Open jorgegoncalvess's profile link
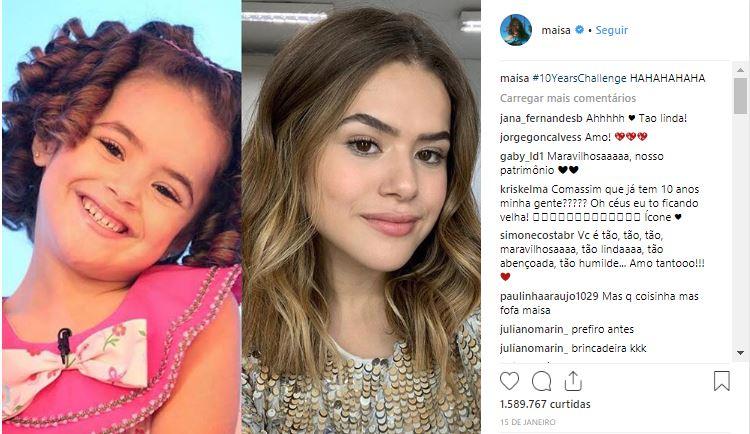Screen dimensions: 750x434 coord(540,137)
